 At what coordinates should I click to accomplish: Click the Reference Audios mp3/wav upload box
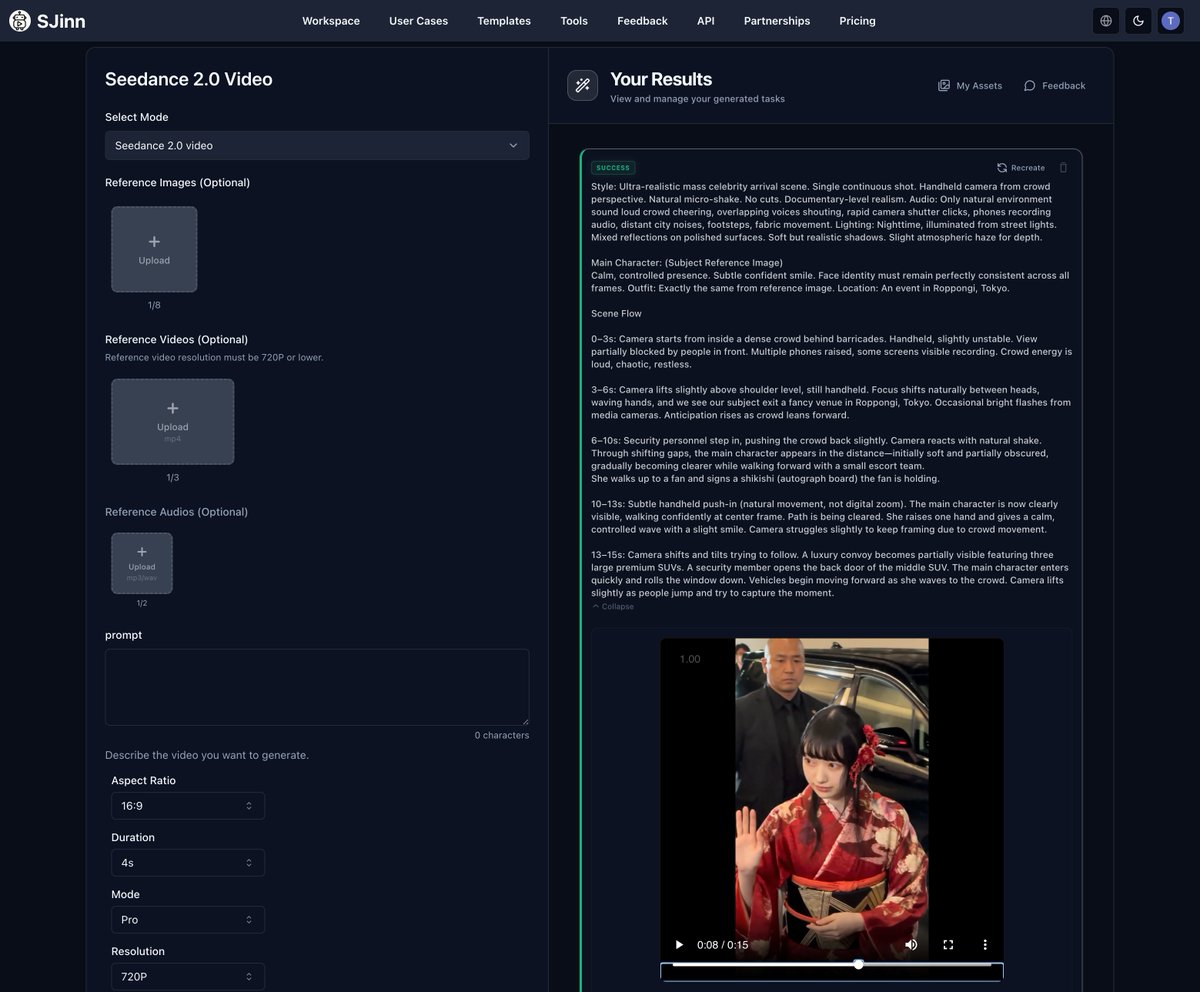pos(142,563)
